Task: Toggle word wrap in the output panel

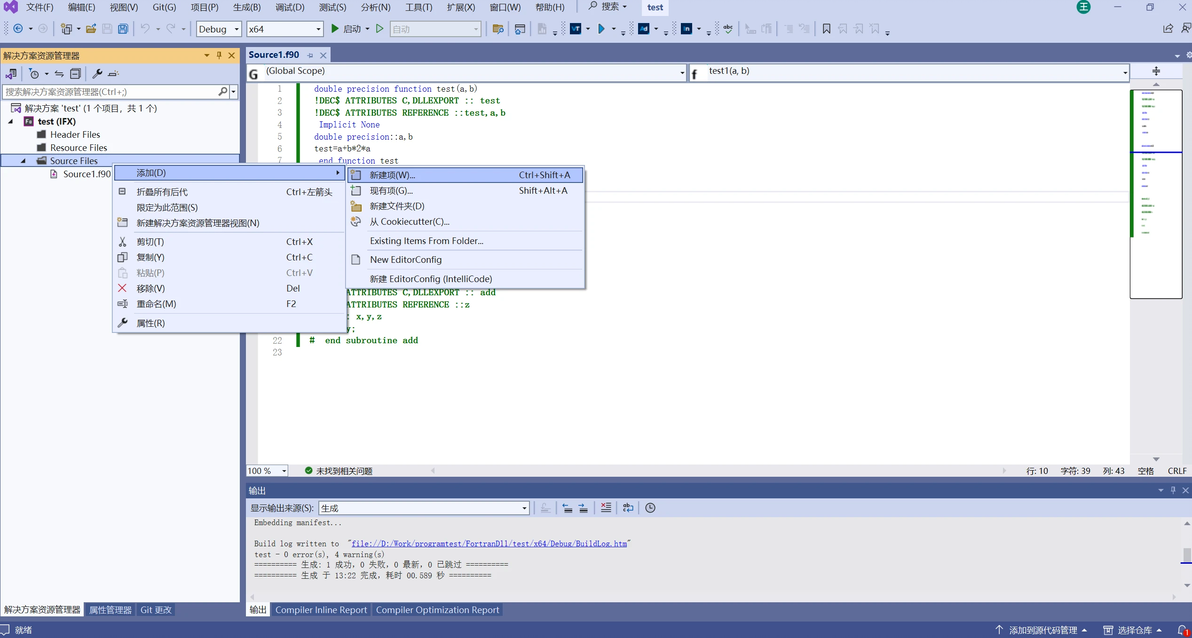Action: [x=628, y=508]
